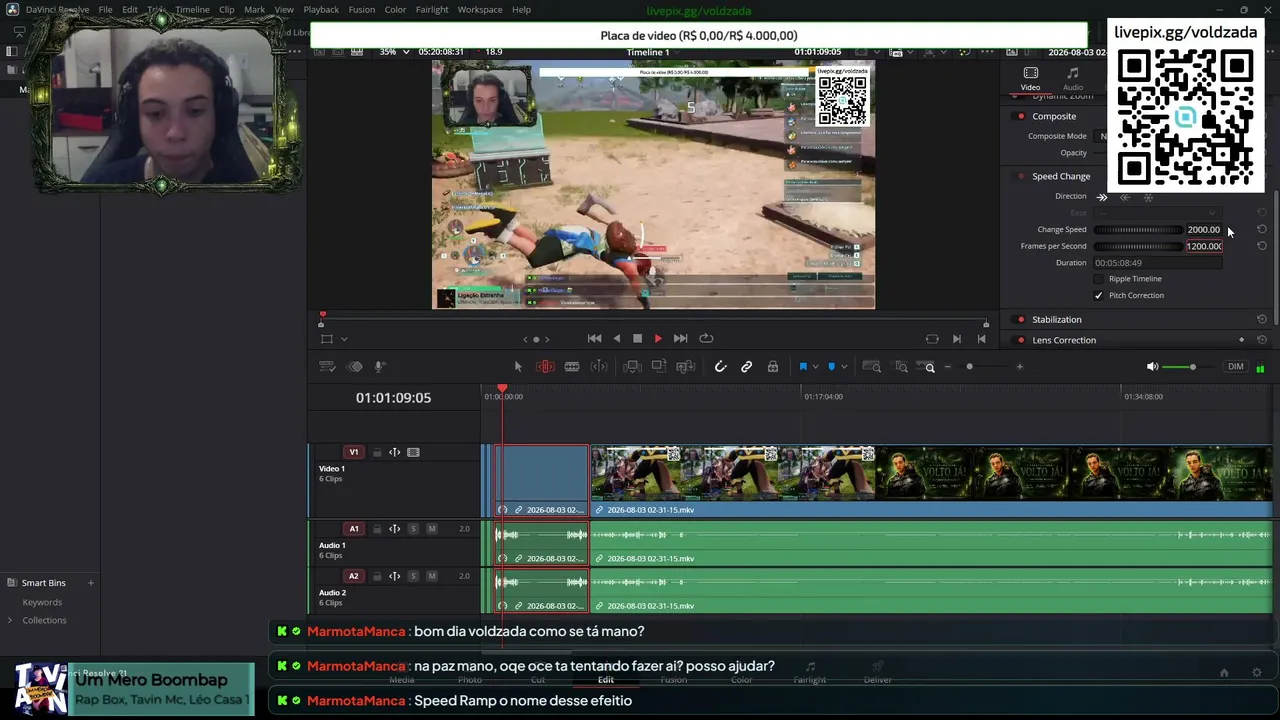This screenshot has width=1280, height=720.
Task: Enable the Ripple Timeline checkbox
Action: 1099,279
